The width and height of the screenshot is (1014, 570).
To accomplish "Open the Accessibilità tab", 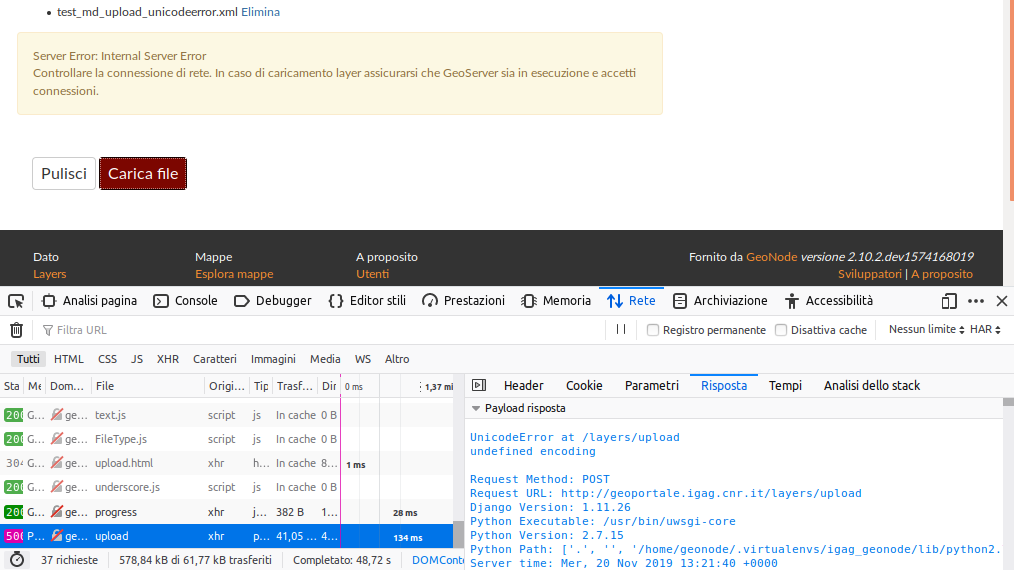I will 829,301.
